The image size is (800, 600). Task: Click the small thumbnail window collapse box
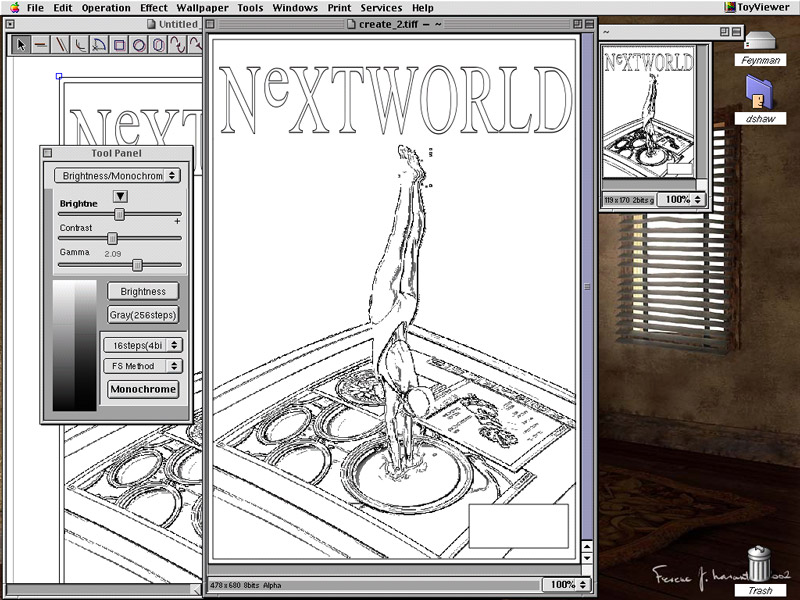[x=736, y=32]
